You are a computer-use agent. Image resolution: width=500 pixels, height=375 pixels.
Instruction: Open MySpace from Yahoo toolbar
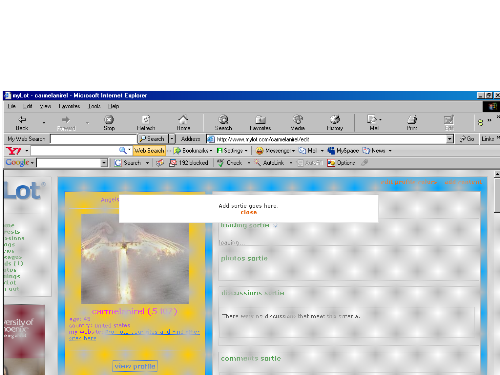point(343,151)
